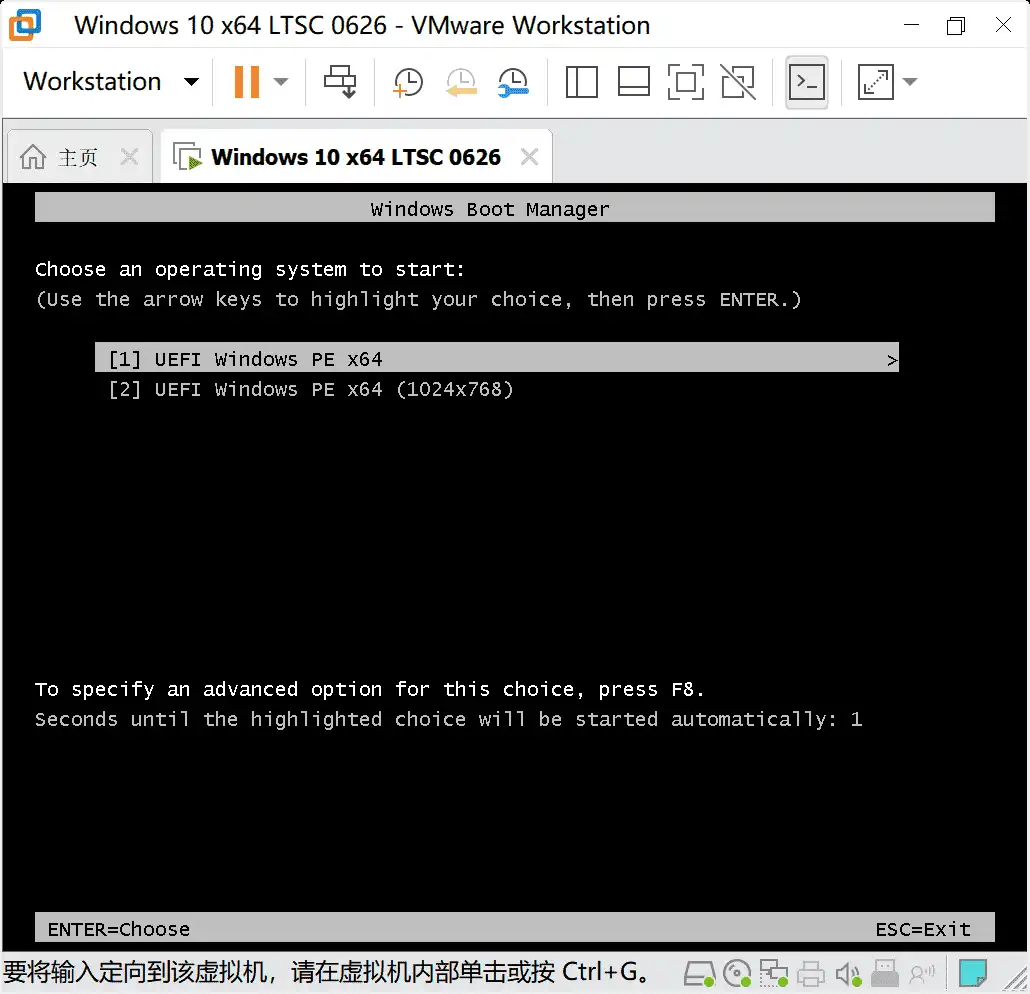Click the CD/DVD drive status icon
This screenshot has height=994, width=1030.
(736, 972)
